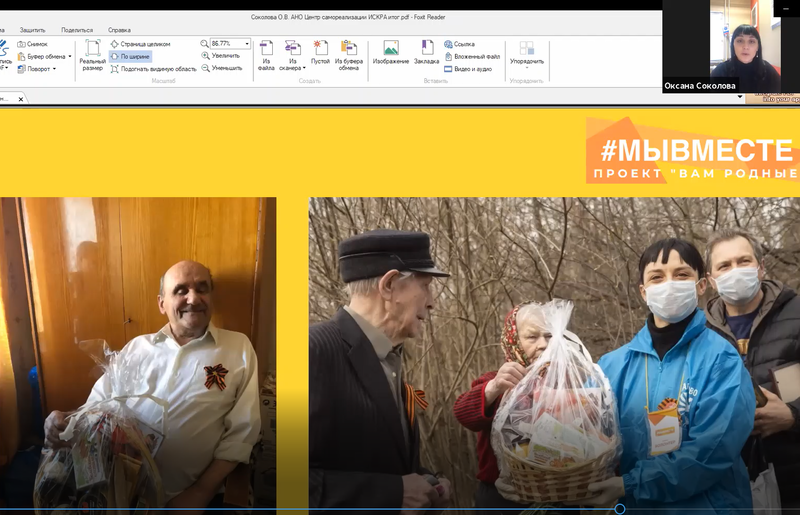The height and width of the screenshot is (515, 800).
Task: Create PDF Из сканера from scanner
Action: 292,56
